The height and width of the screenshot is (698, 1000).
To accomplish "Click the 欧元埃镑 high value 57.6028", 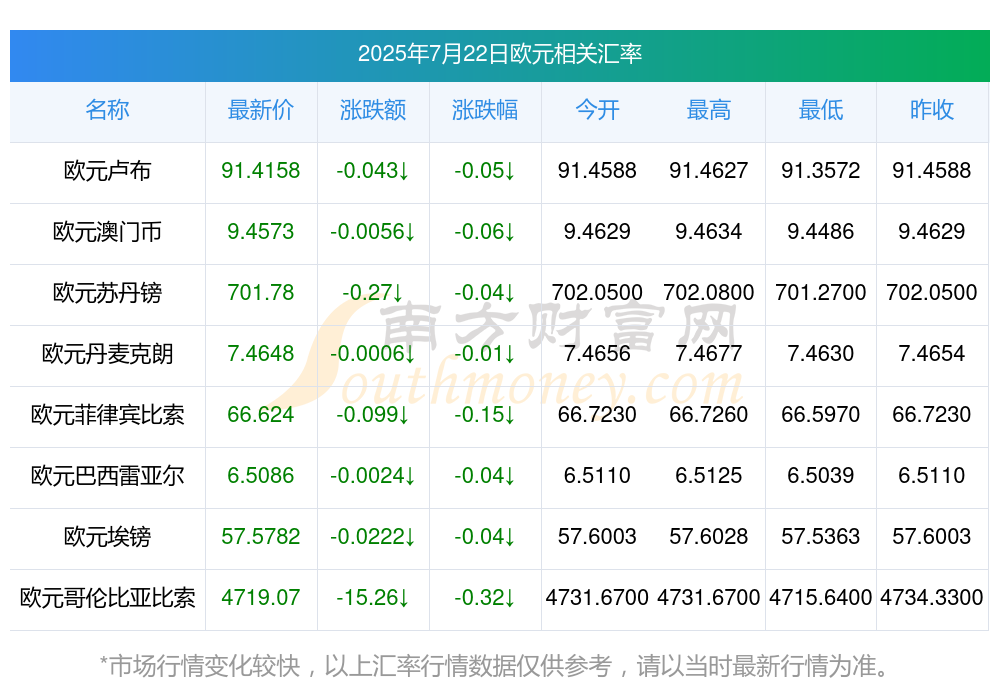I will point(709,537).
